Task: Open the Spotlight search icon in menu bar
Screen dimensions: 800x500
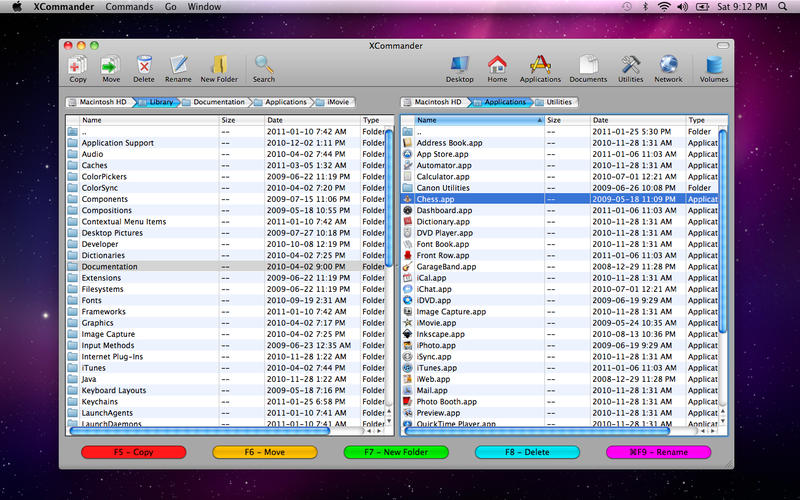Action: pyautogui.click(x=783, y=7)
